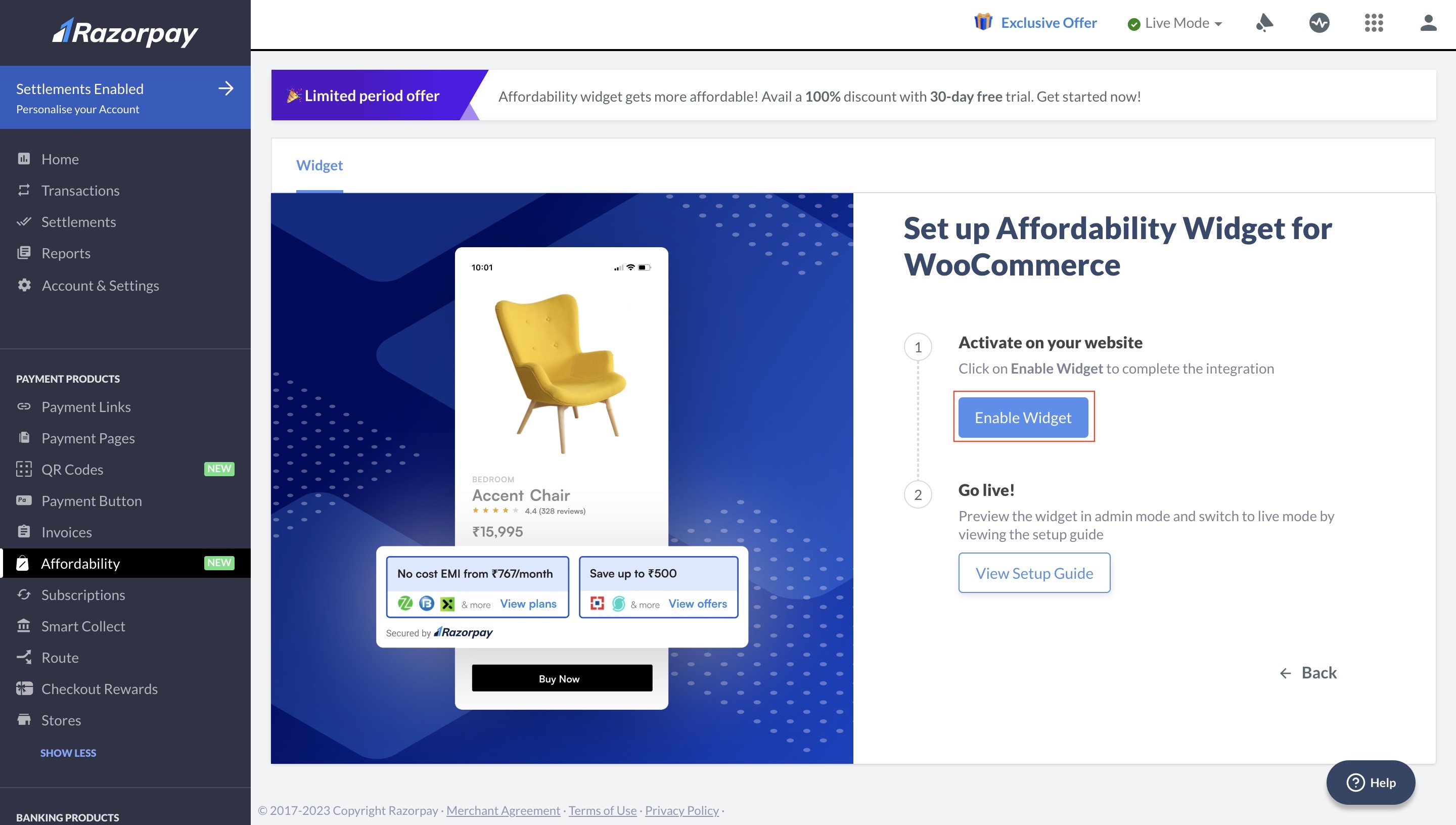Click the activity monitor icon
The image size is (1456, 825).
point(1320,23)
